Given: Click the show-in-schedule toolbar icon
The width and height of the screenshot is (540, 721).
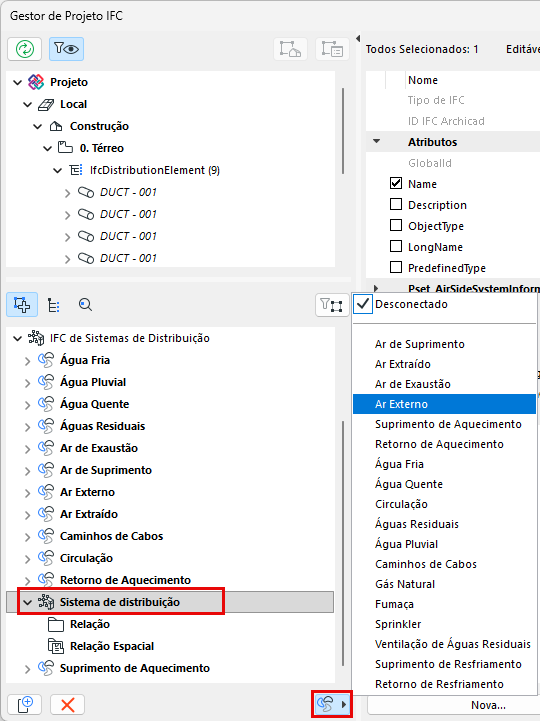Looking at the screenshot, I should pyautogui.click(x=332, y=49).
